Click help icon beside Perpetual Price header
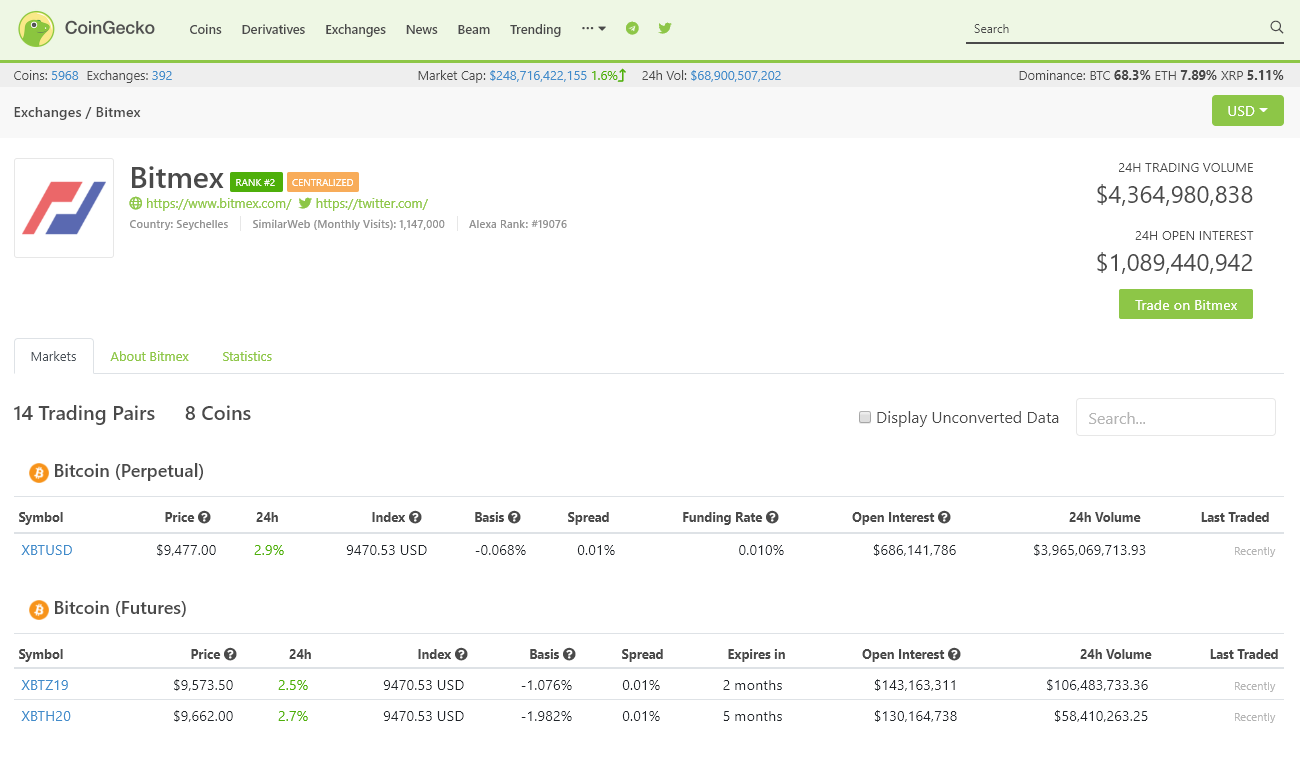This screenshot has width=1300, height=760. 204,518
